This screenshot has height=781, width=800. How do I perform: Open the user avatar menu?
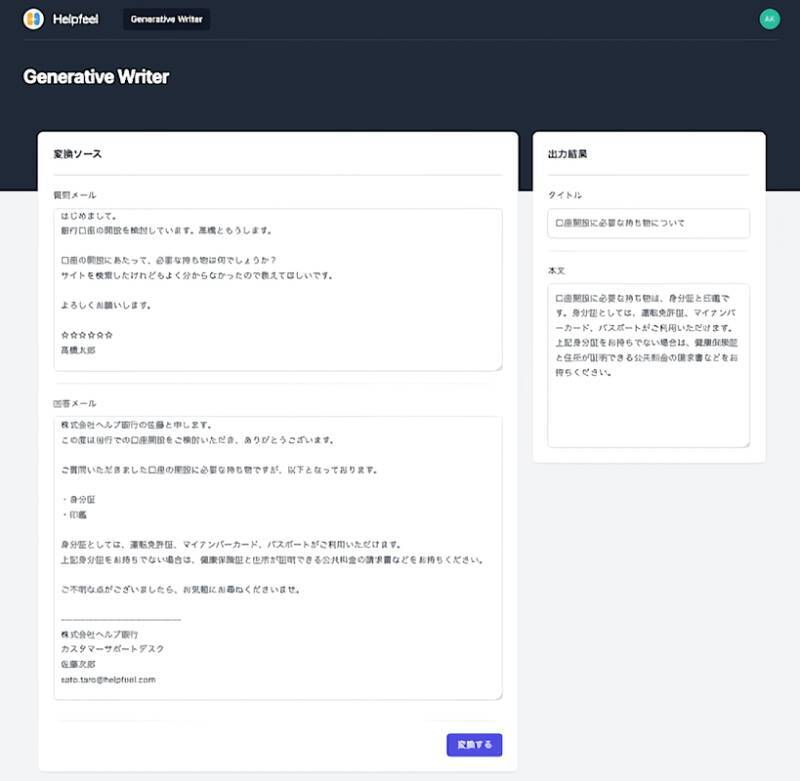[769, 19]
